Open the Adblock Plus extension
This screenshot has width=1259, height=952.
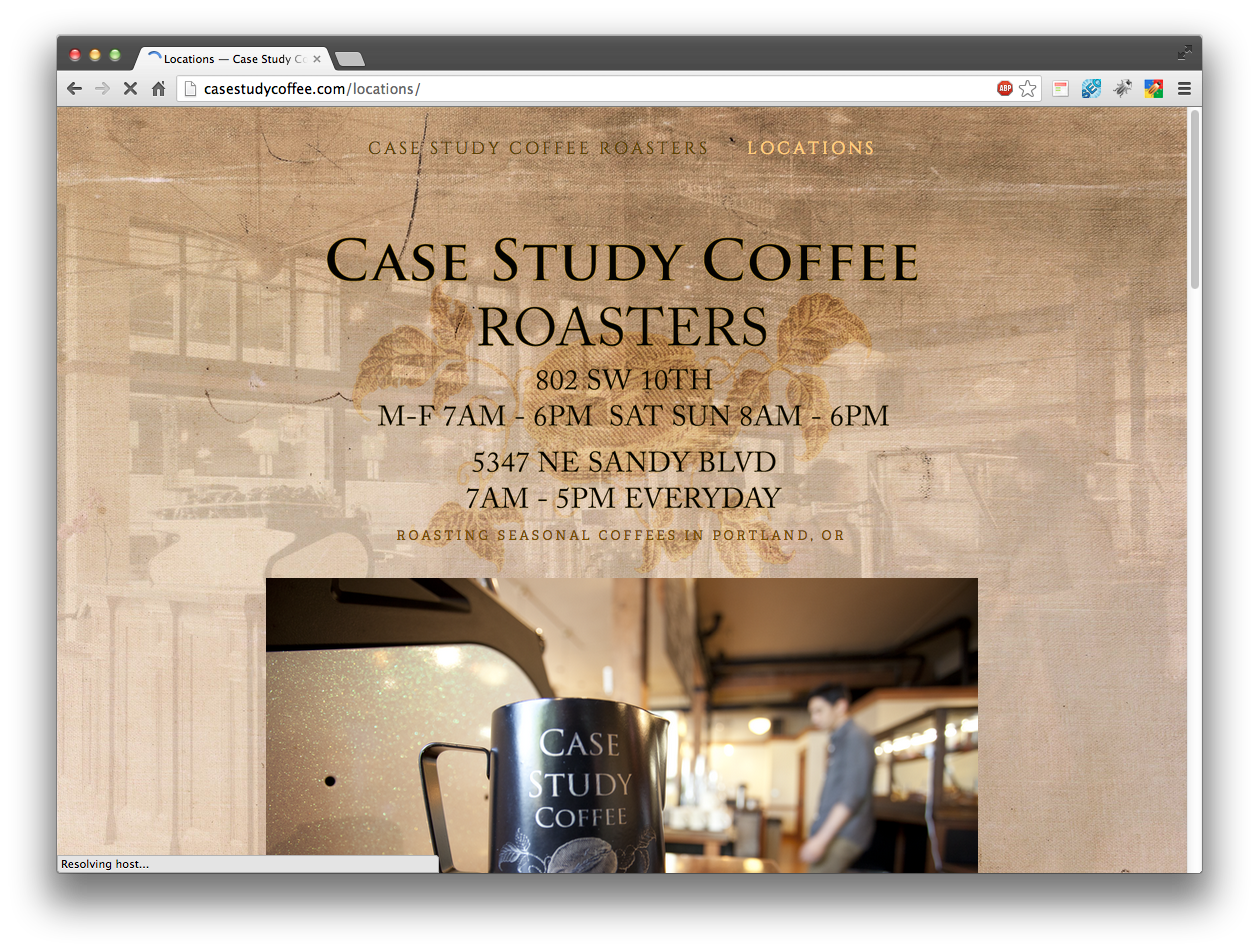click(1005, 89)
